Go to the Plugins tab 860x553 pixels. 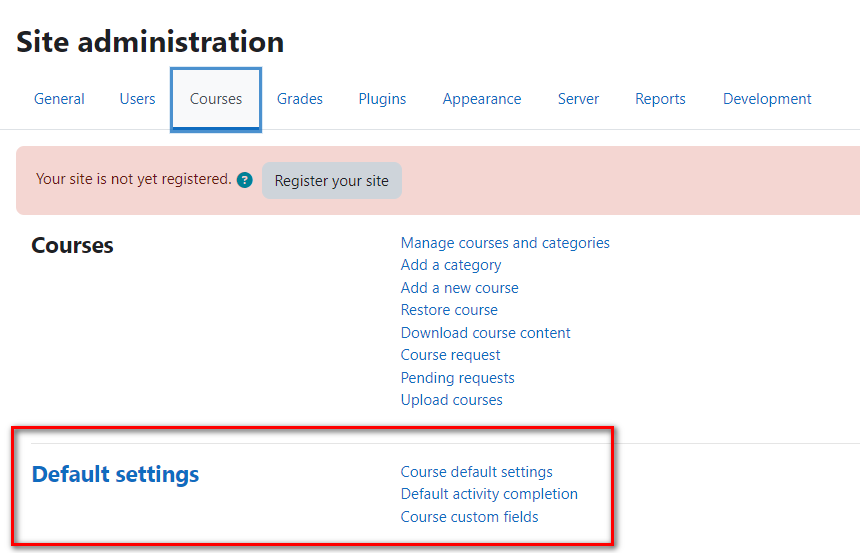382,99
